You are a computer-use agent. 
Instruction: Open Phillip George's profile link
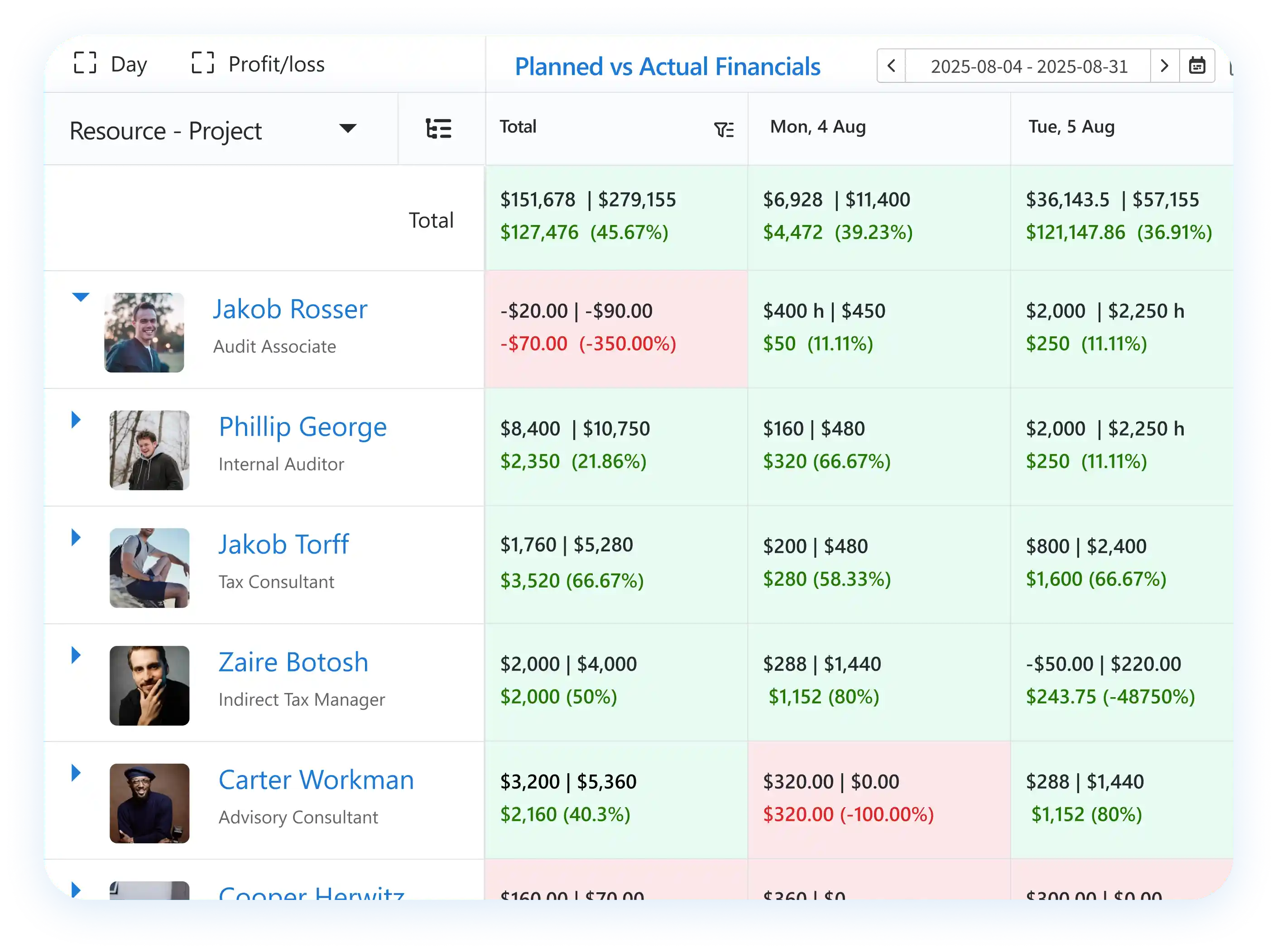[x=302, y=427]
